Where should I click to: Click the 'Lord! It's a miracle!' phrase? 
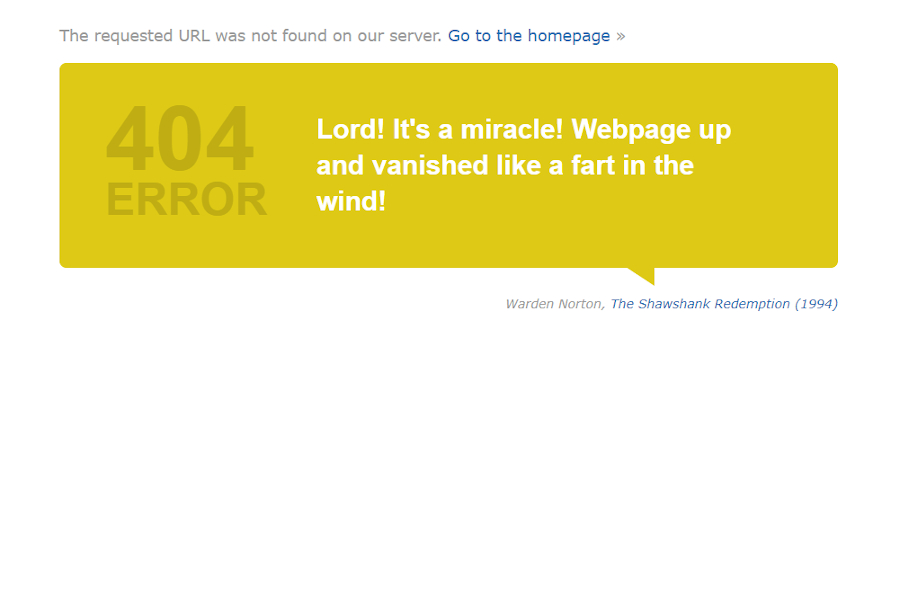tap(440, 129)
